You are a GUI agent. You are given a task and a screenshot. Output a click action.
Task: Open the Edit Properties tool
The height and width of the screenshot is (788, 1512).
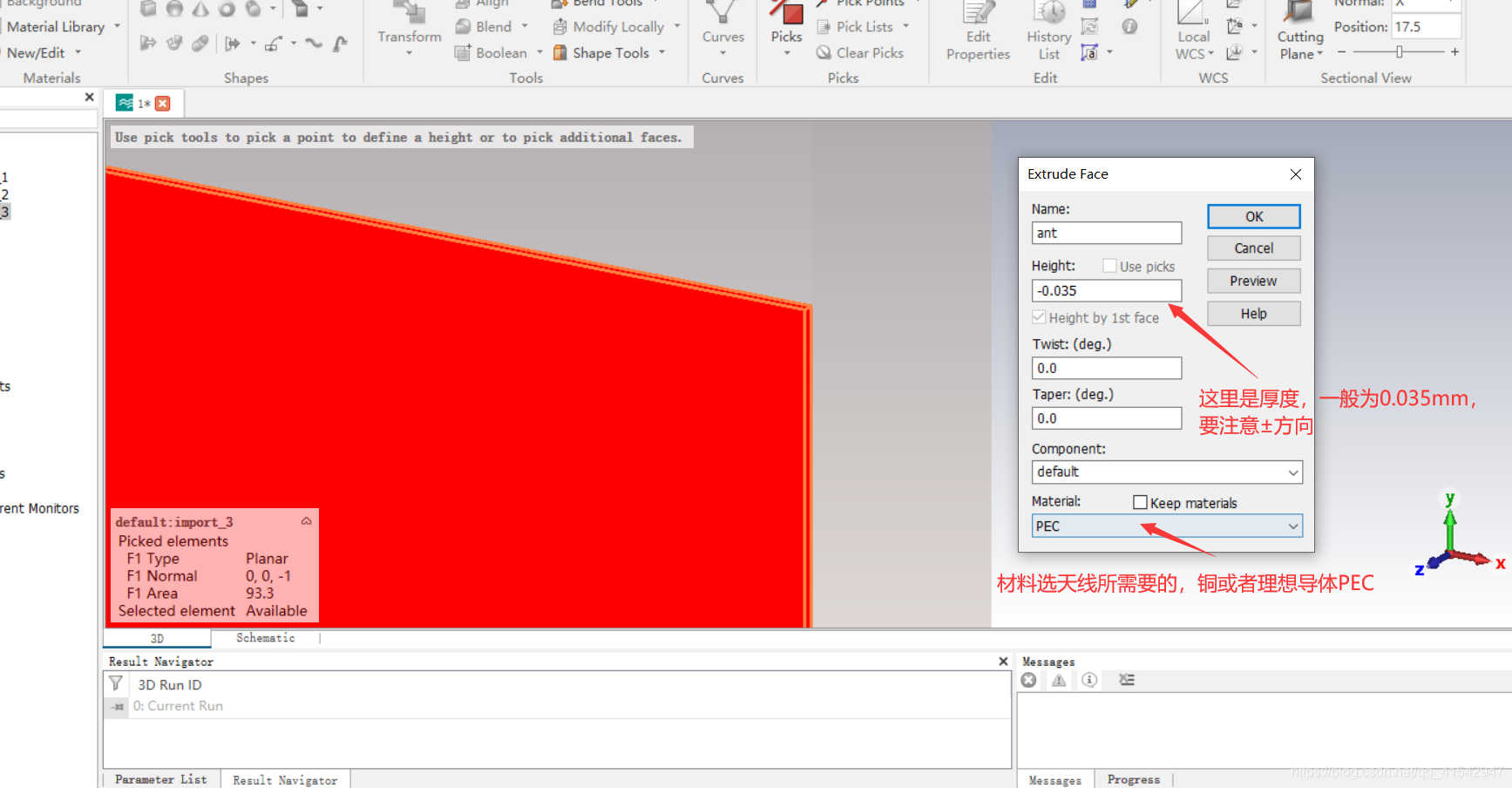[978, 32]
